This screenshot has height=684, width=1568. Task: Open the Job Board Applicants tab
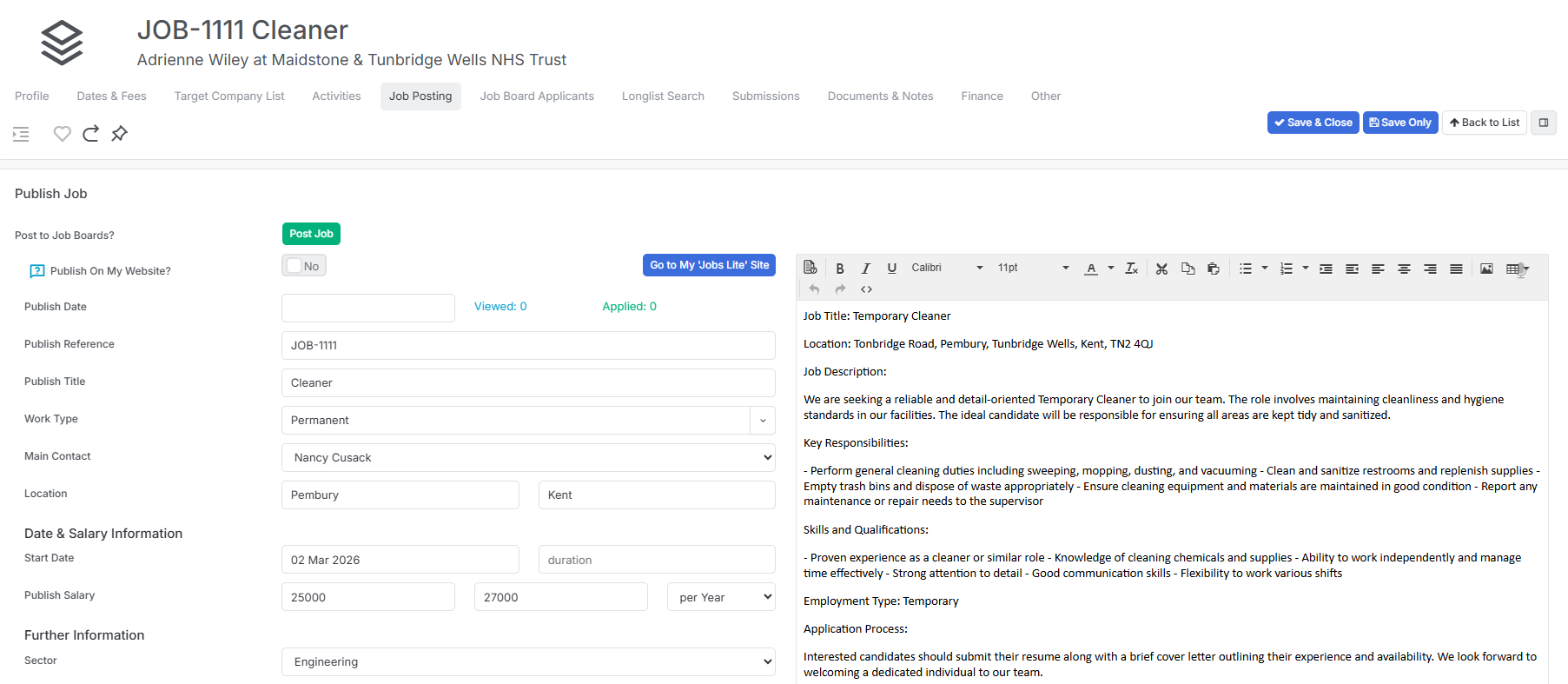click(x=537, y=96)
